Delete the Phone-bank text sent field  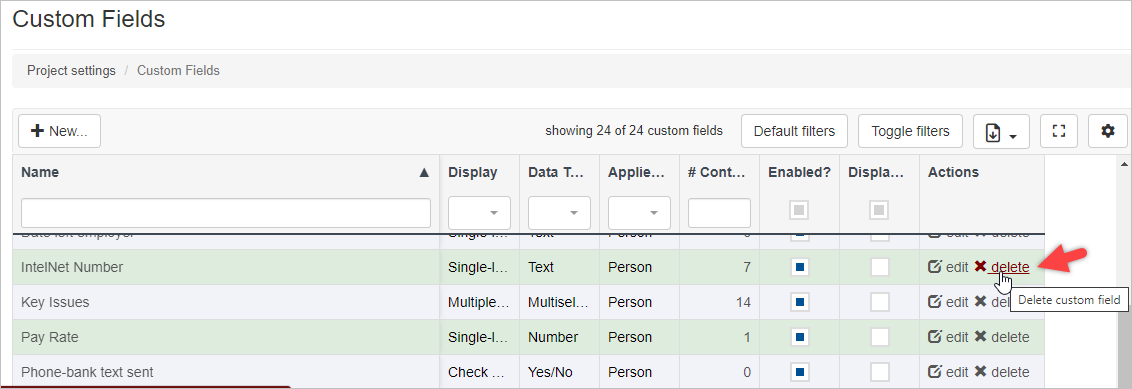tap(1002, 372)
